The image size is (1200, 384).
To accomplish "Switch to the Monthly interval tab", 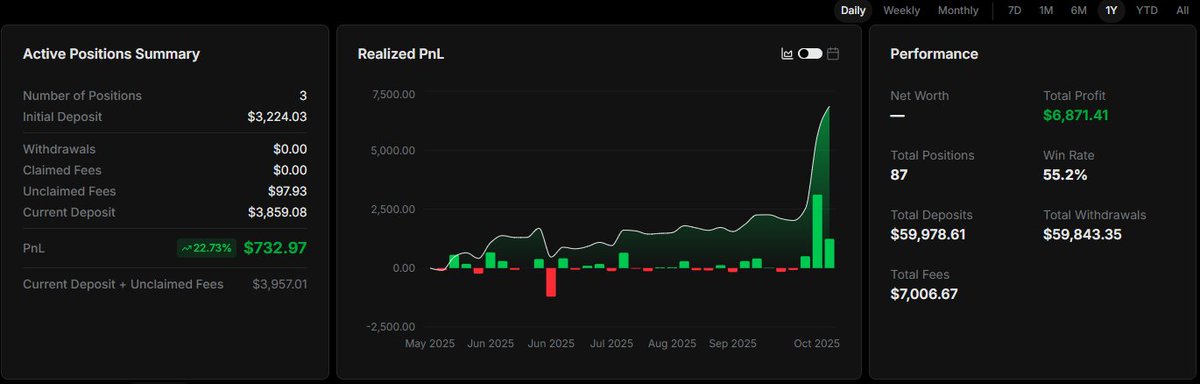I will pos(958,10).
